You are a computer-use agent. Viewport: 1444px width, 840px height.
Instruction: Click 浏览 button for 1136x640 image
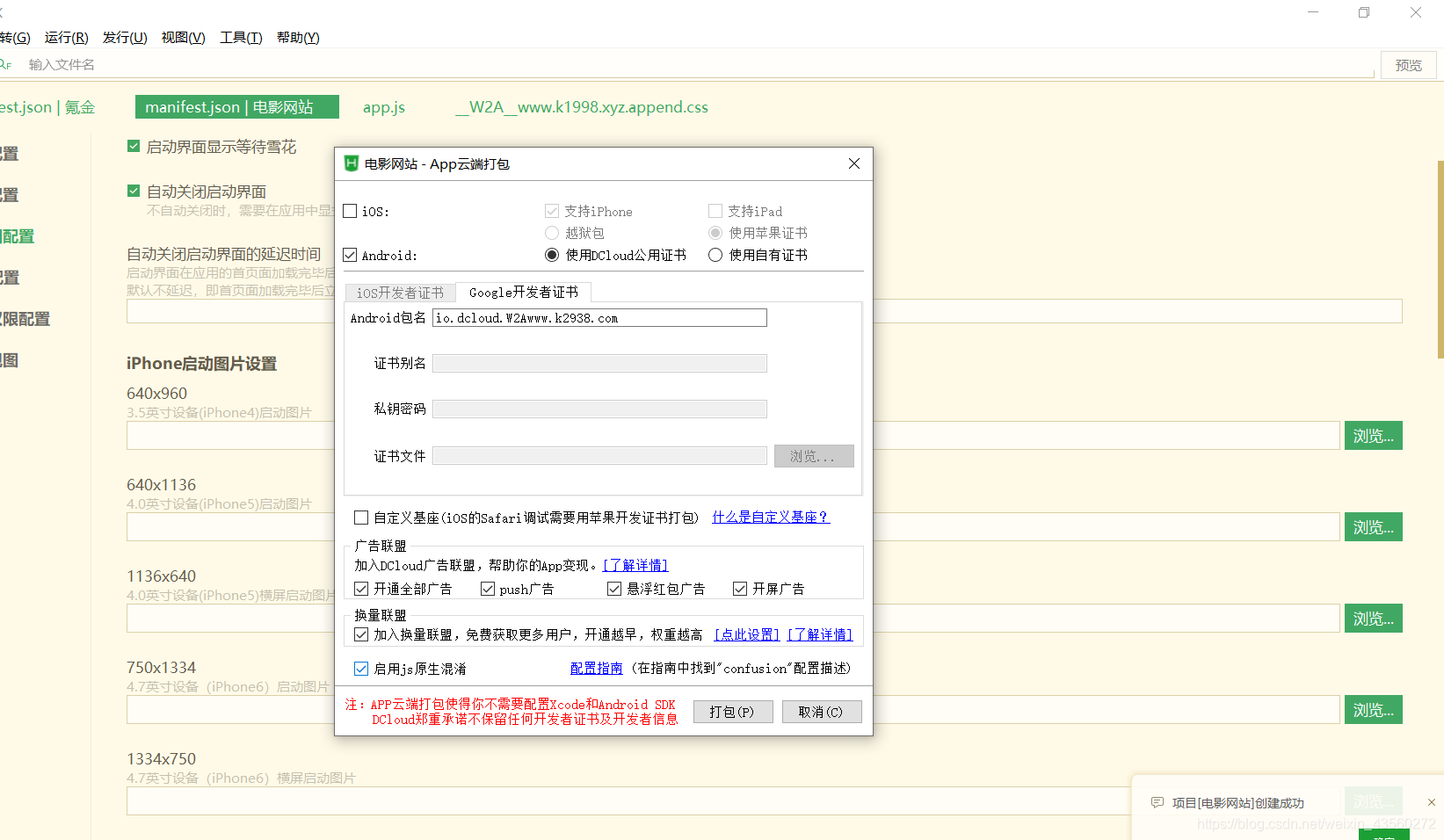[x=1373, y=619]
